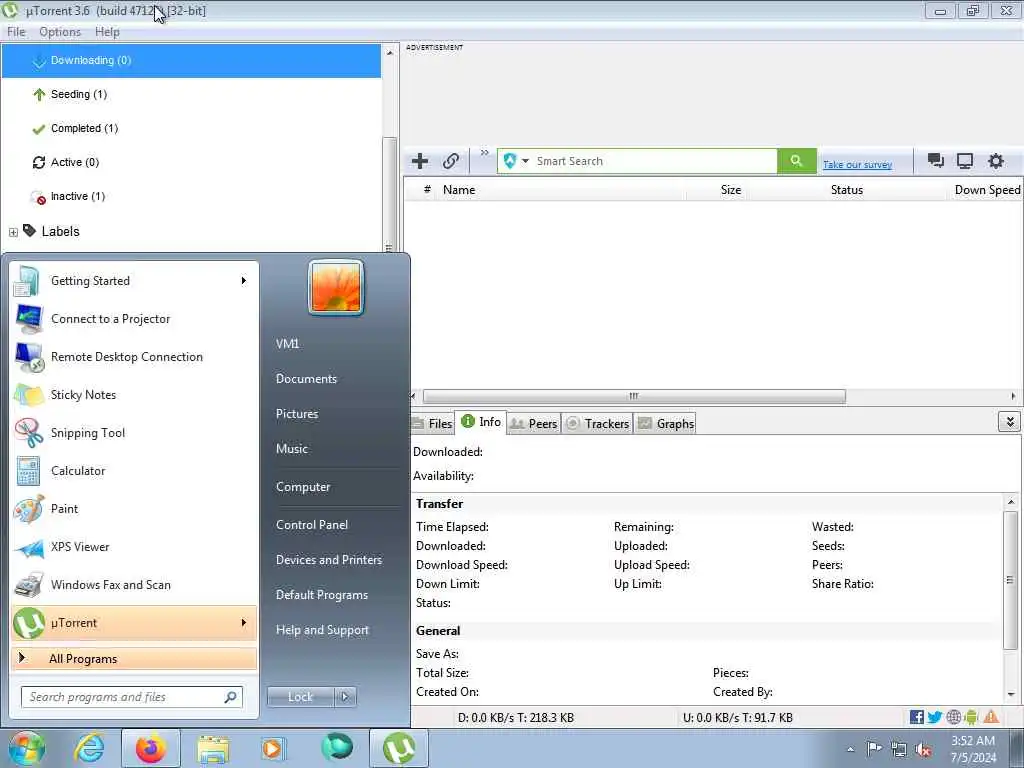The width and height of the screenshot is (1024, 768).
Task: Open Help and Support link
Action: tap(322, 630)
